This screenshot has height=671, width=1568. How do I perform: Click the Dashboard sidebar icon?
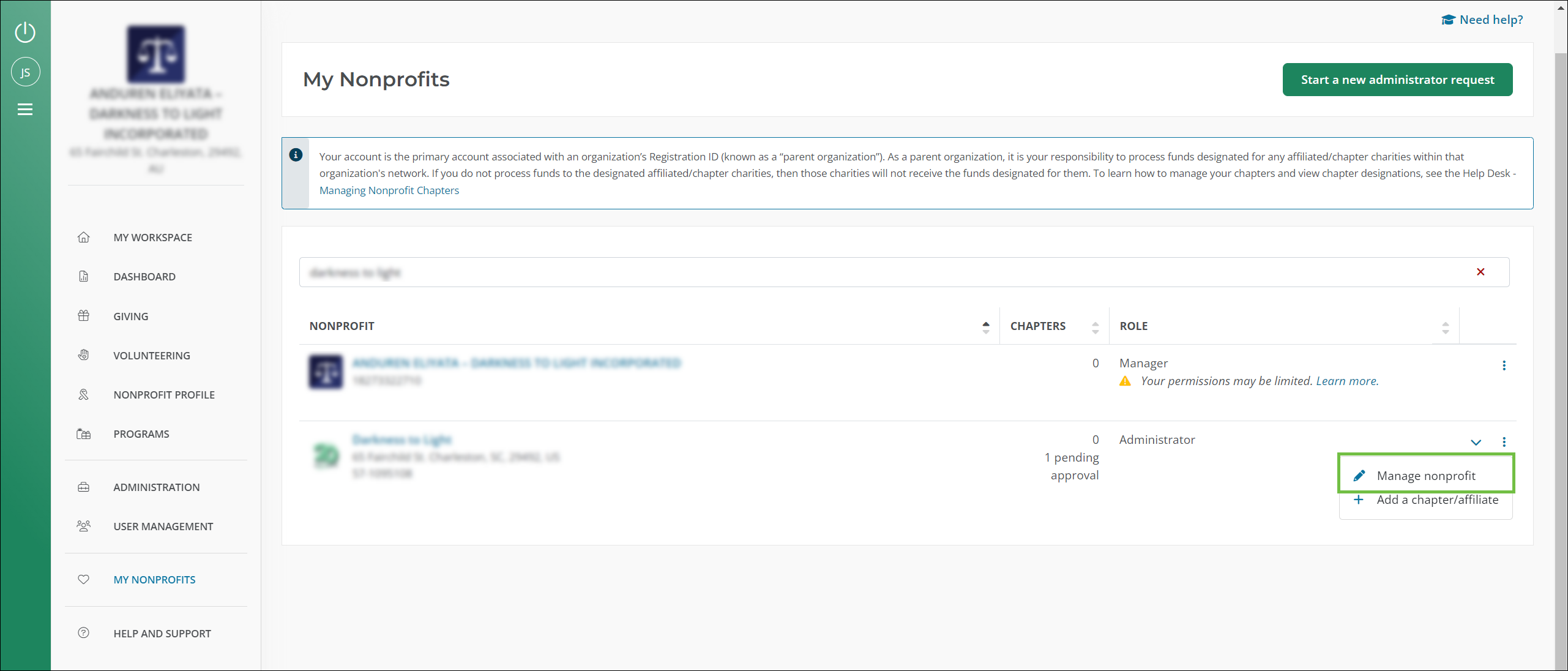click(x=83, y=276)
